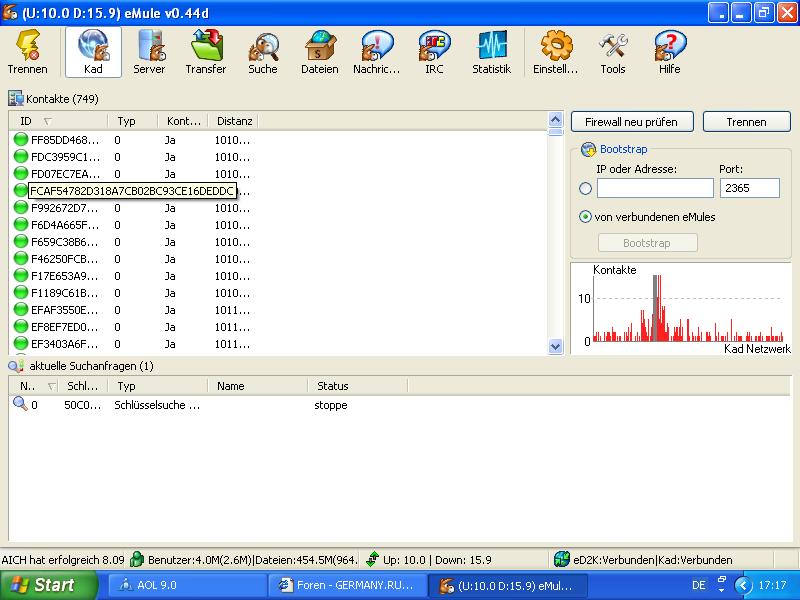Click the up/down arrows status bar icon
The image size is (800, 600).
[373, 560]
